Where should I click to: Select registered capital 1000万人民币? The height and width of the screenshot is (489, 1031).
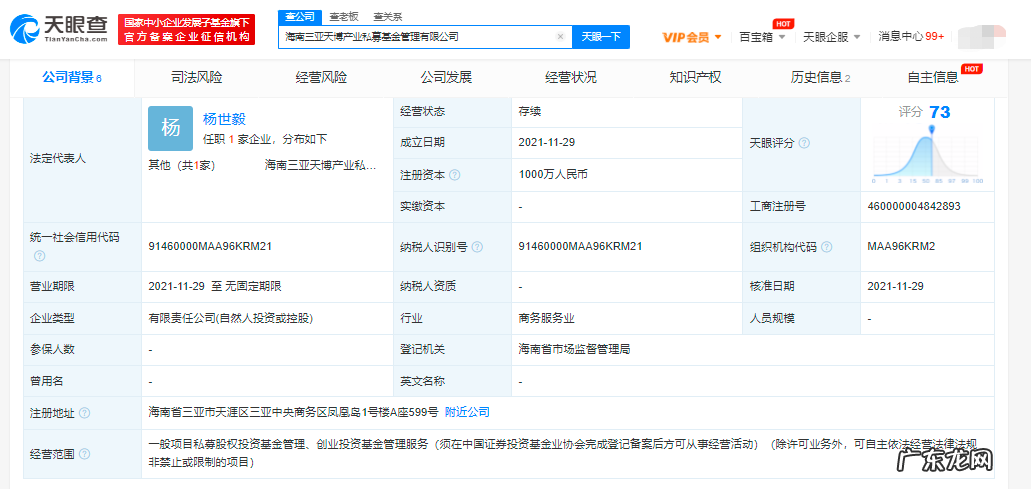(x=551, y=175)
